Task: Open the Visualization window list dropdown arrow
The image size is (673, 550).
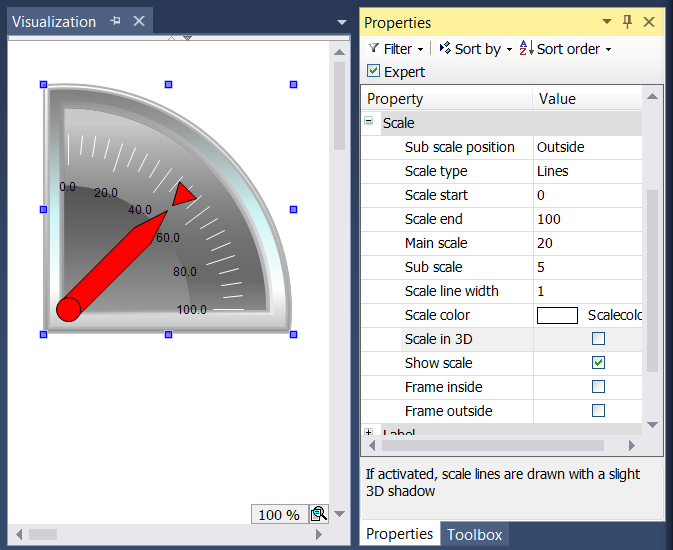Action: click(x=342, y=22)
